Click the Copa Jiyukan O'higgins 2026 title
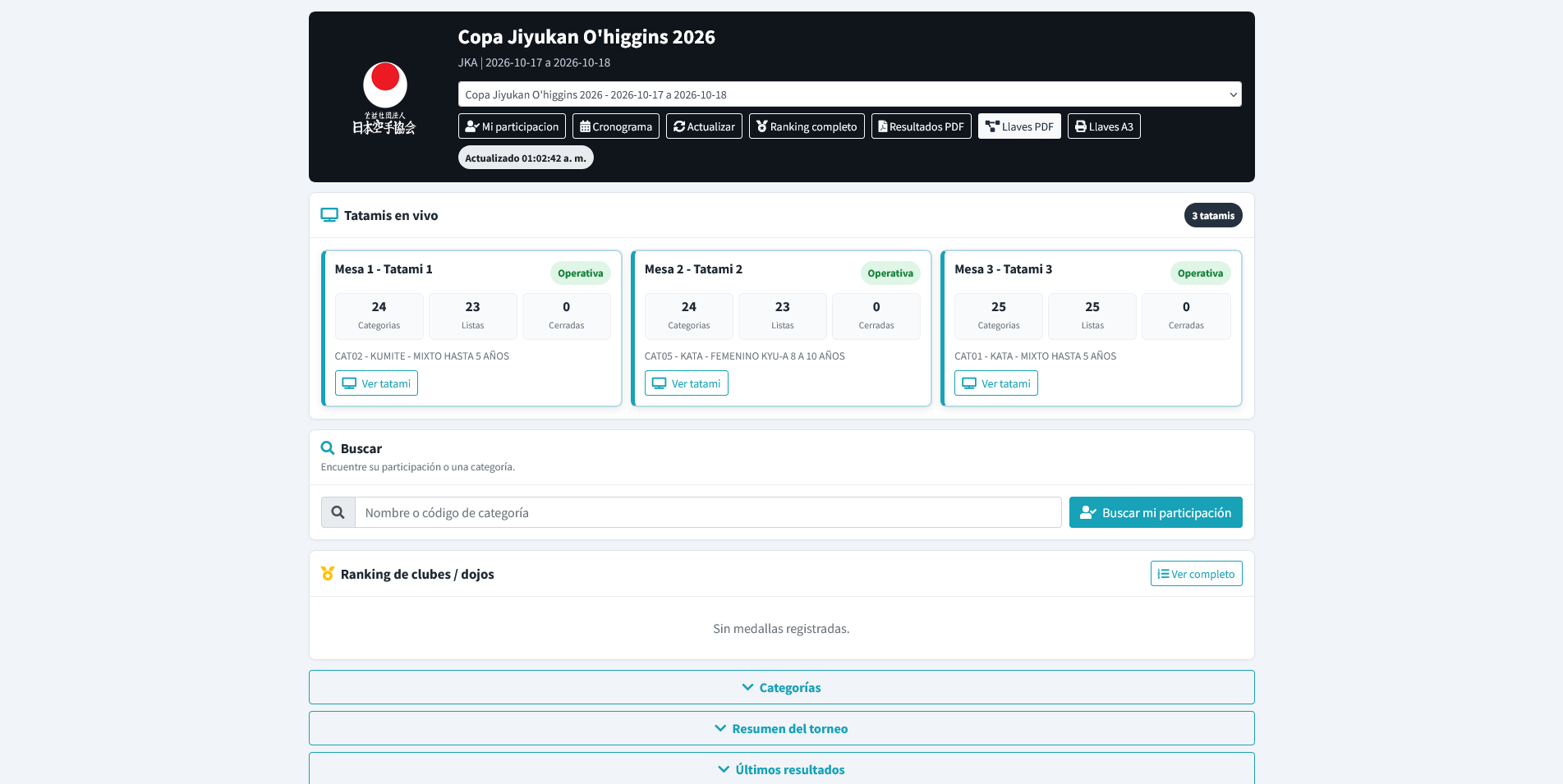Screen dimensions: 1563x784 point(586,37)
